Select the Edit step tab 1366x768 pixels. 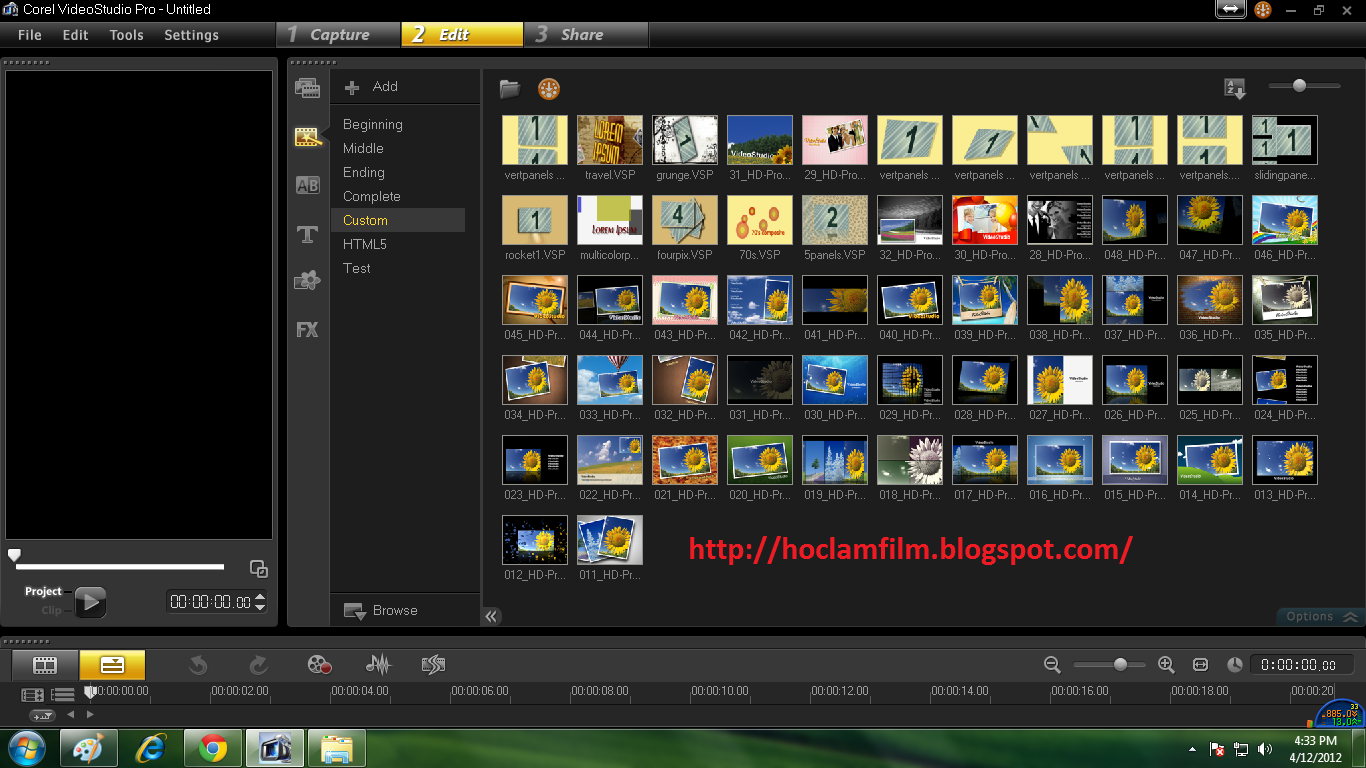(x=462, y=35)
